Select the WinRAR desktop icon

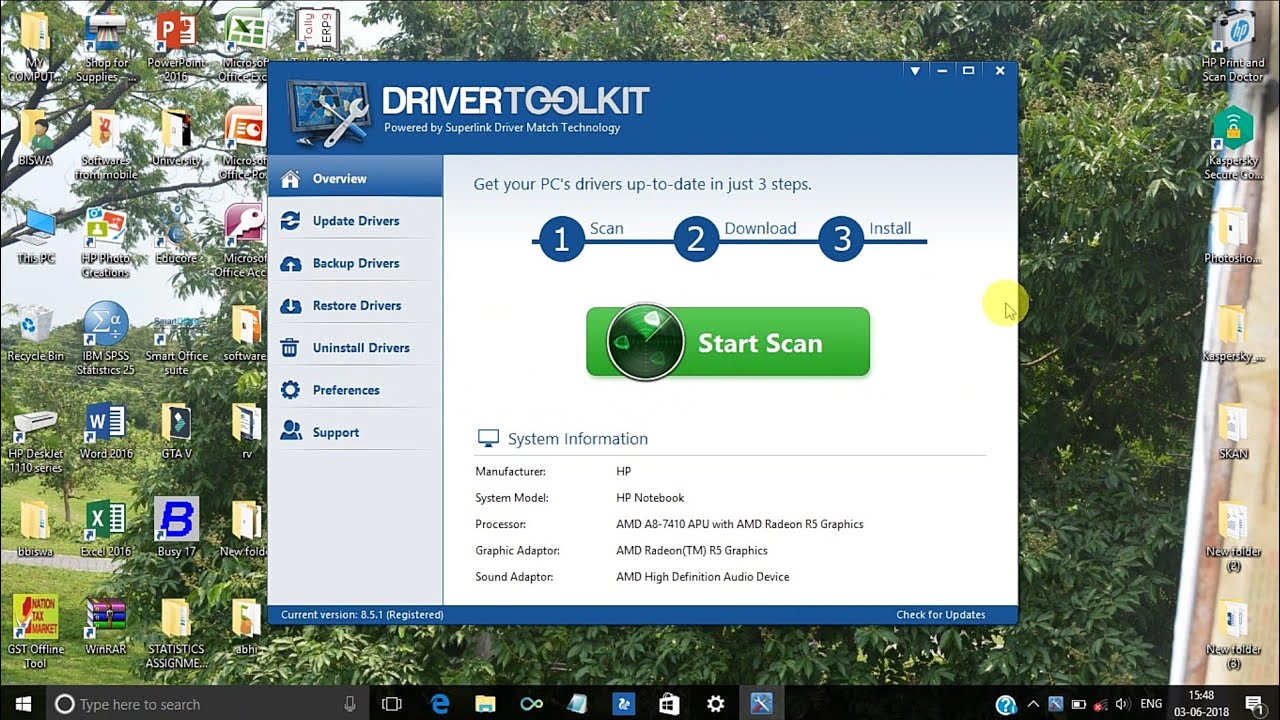tap(106, 626)
